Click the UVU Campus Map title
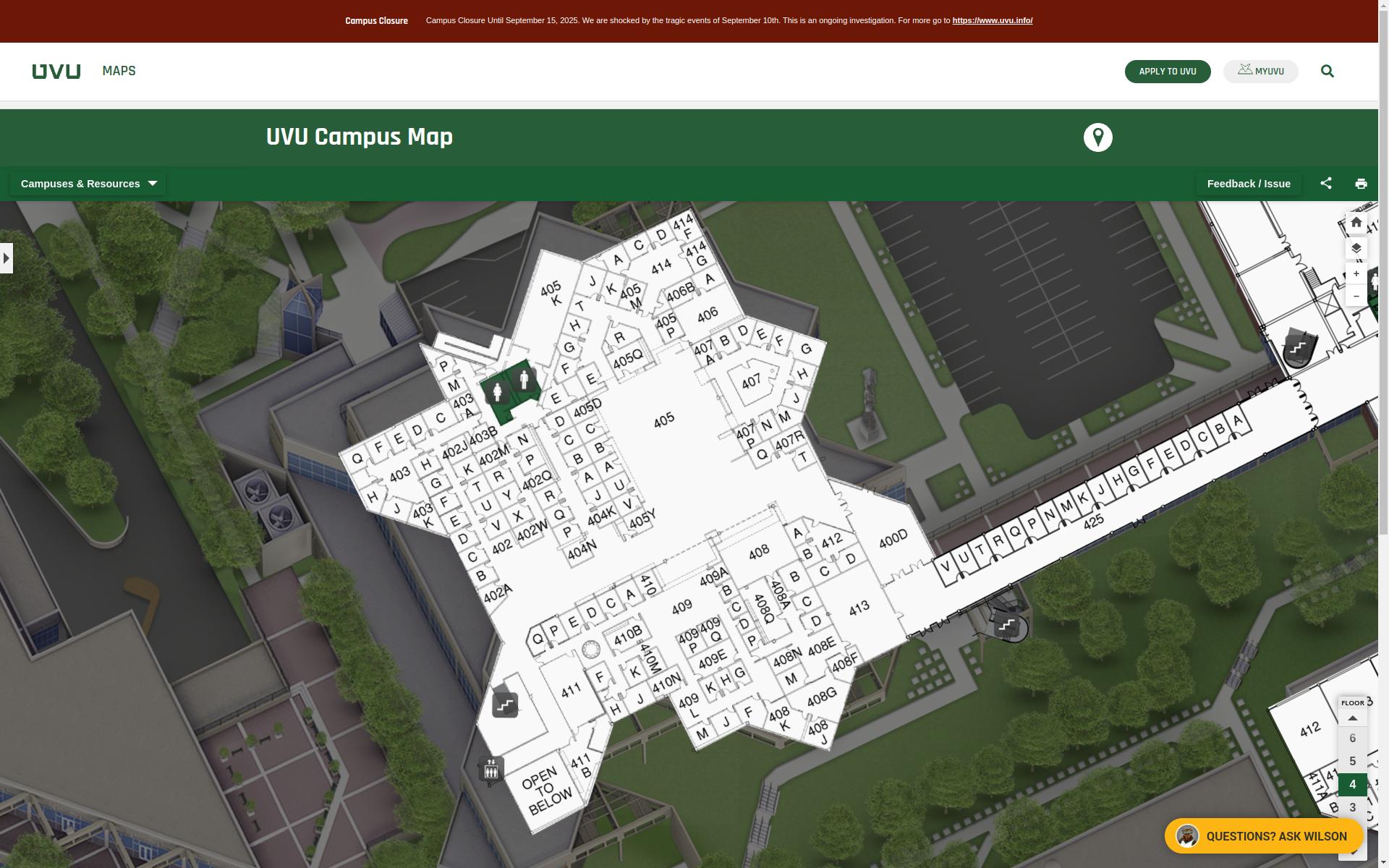Screen dimensions: 1389x868 (x=359, y=137)
